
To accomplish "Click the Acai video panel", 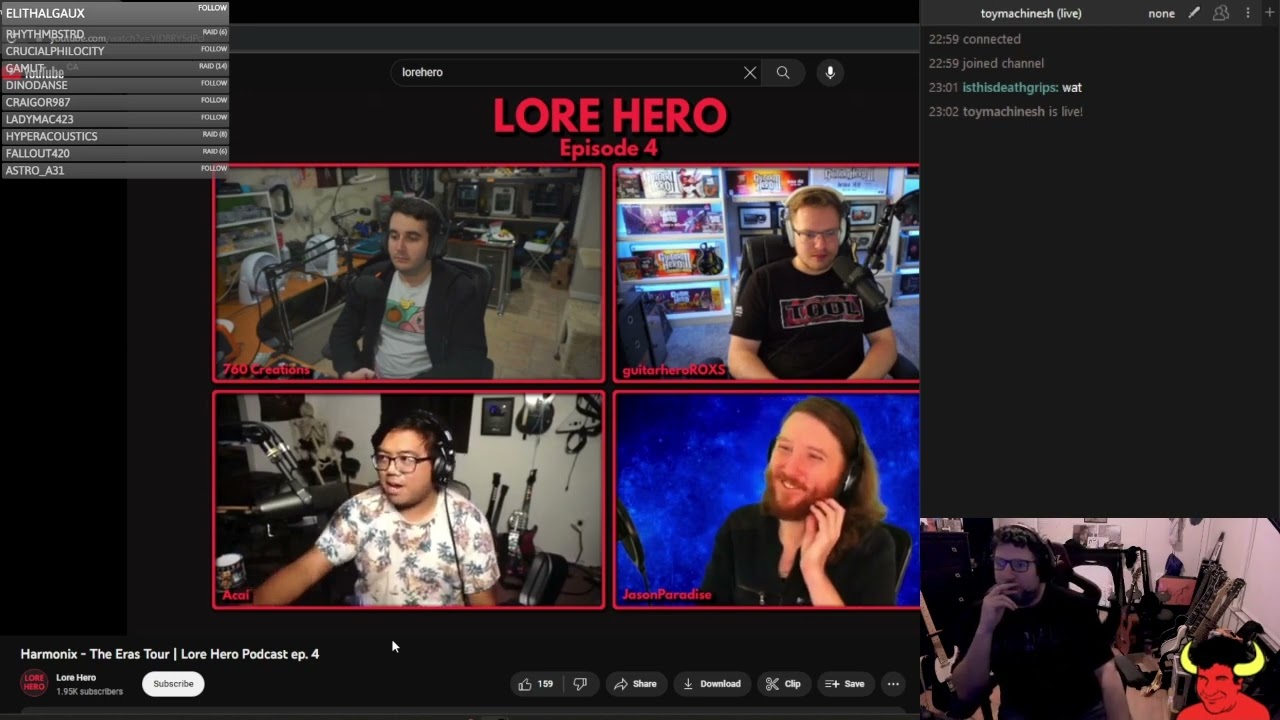I will click(408, 499).
